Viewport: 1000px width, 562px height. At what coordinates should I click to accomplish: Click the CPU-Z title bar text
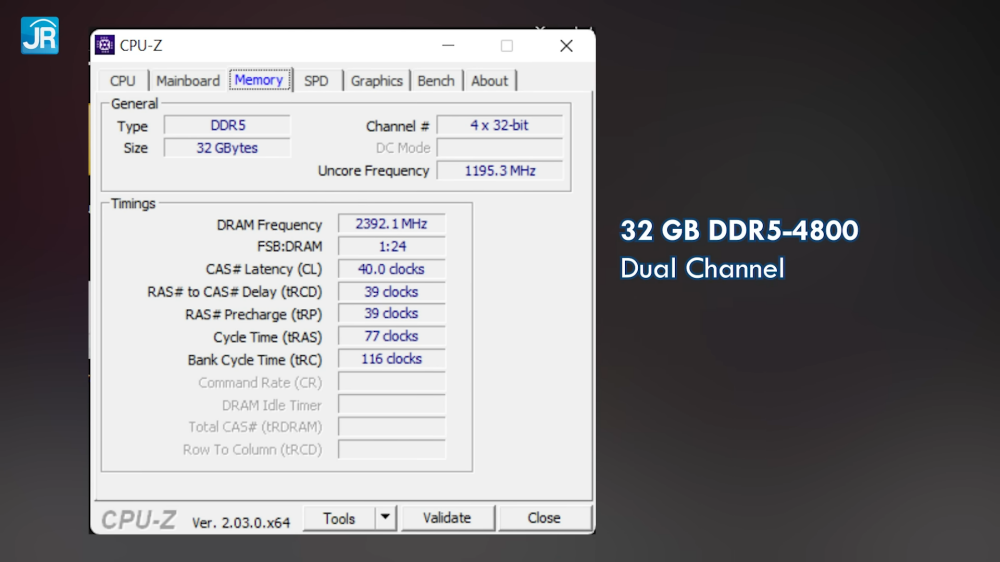(x=141, y=45)
